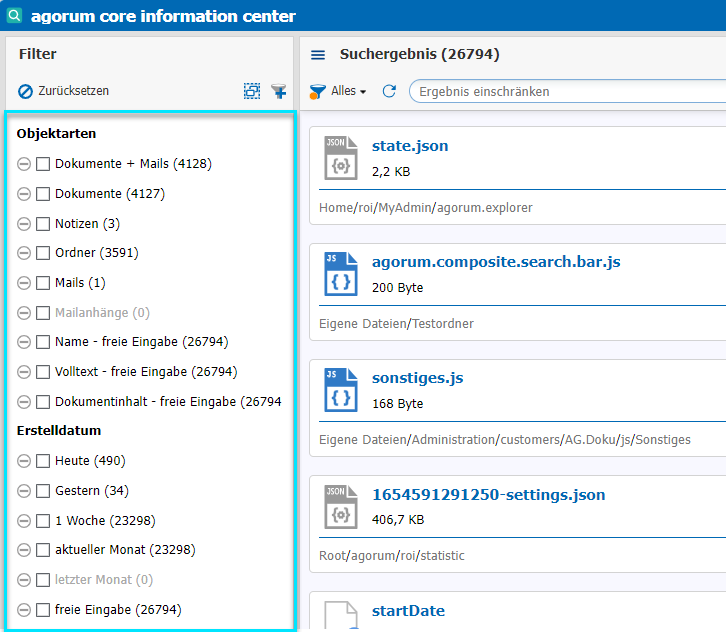Click the sonstiges.js path ending in js/Sonstiges

(x=505, y=440)
